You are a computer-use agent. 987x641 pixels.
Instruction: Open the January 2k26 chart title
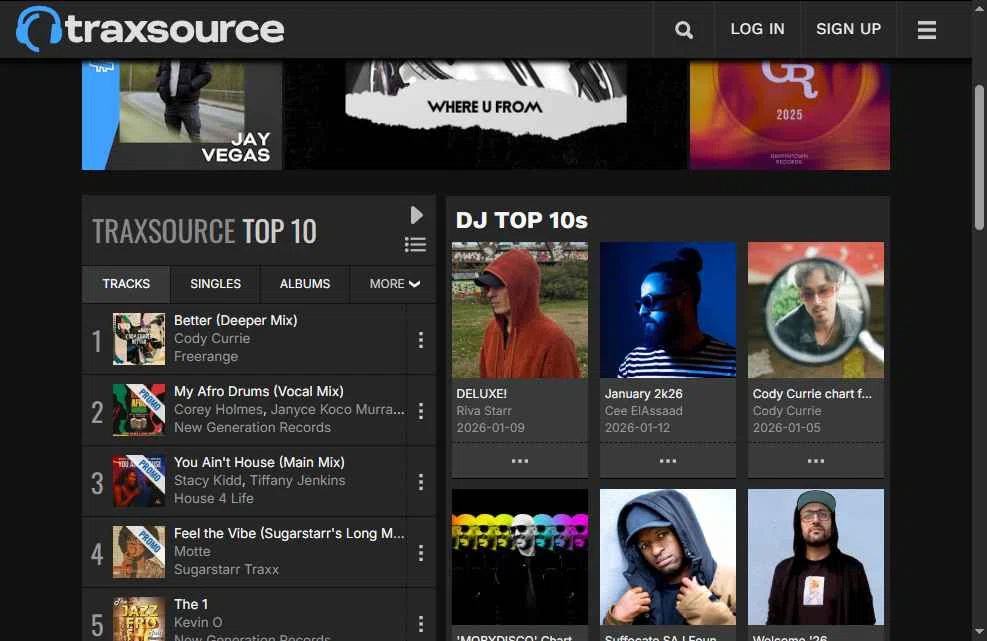click(x=643, y=394)
